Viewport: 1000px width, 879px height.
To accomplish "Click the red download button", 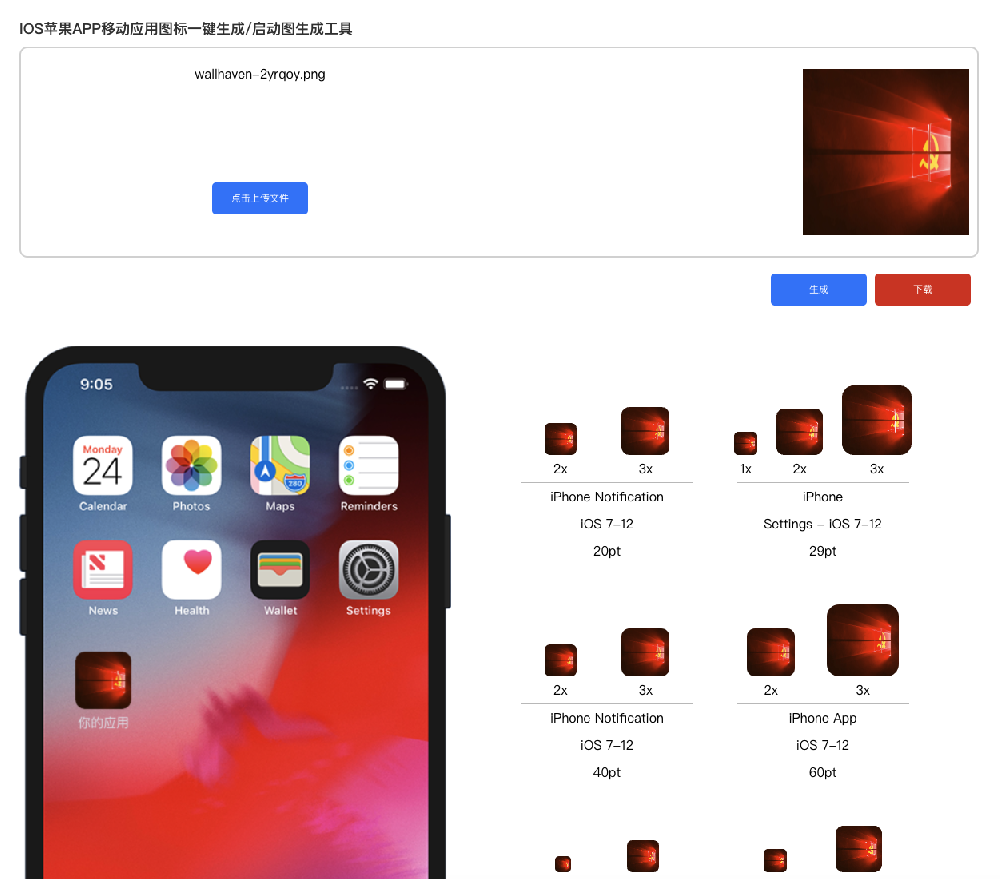I will (x=922, y=290).
